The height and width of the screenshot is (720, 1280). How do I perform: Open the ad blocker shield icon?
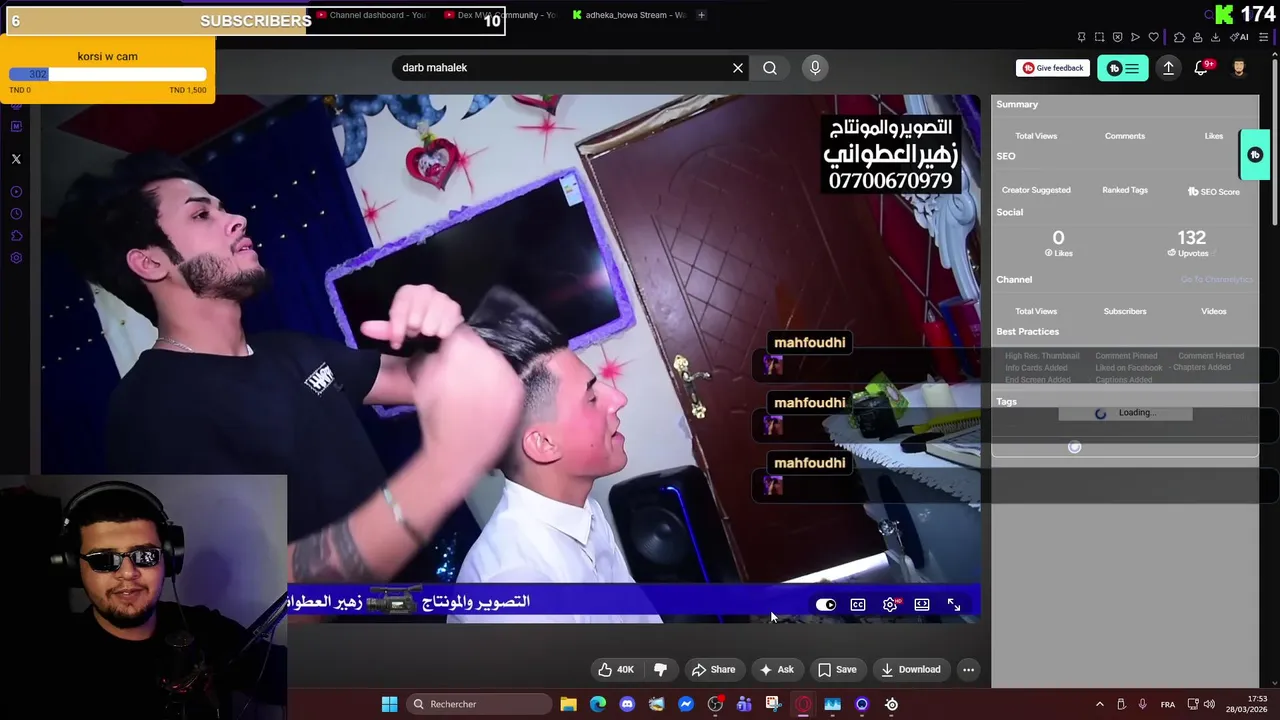pyautogui.click(x=1117, y=38)
